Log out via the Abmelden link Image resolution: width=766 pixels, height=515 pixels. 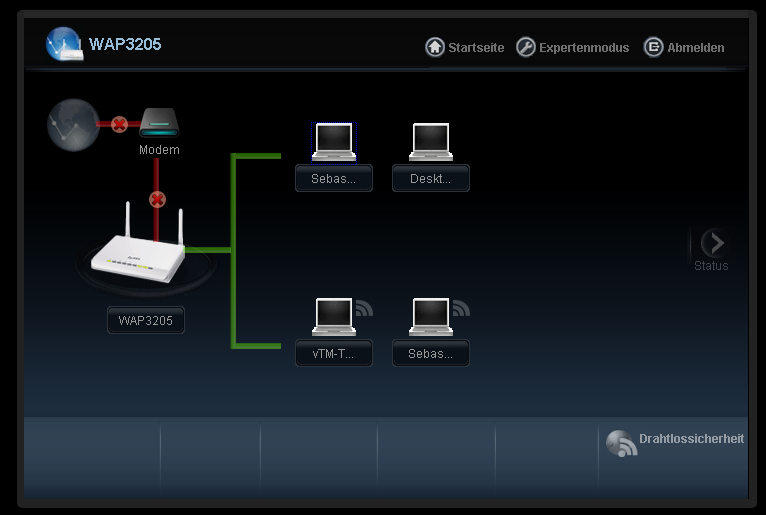pyautogui.click(x=696, y=48)
